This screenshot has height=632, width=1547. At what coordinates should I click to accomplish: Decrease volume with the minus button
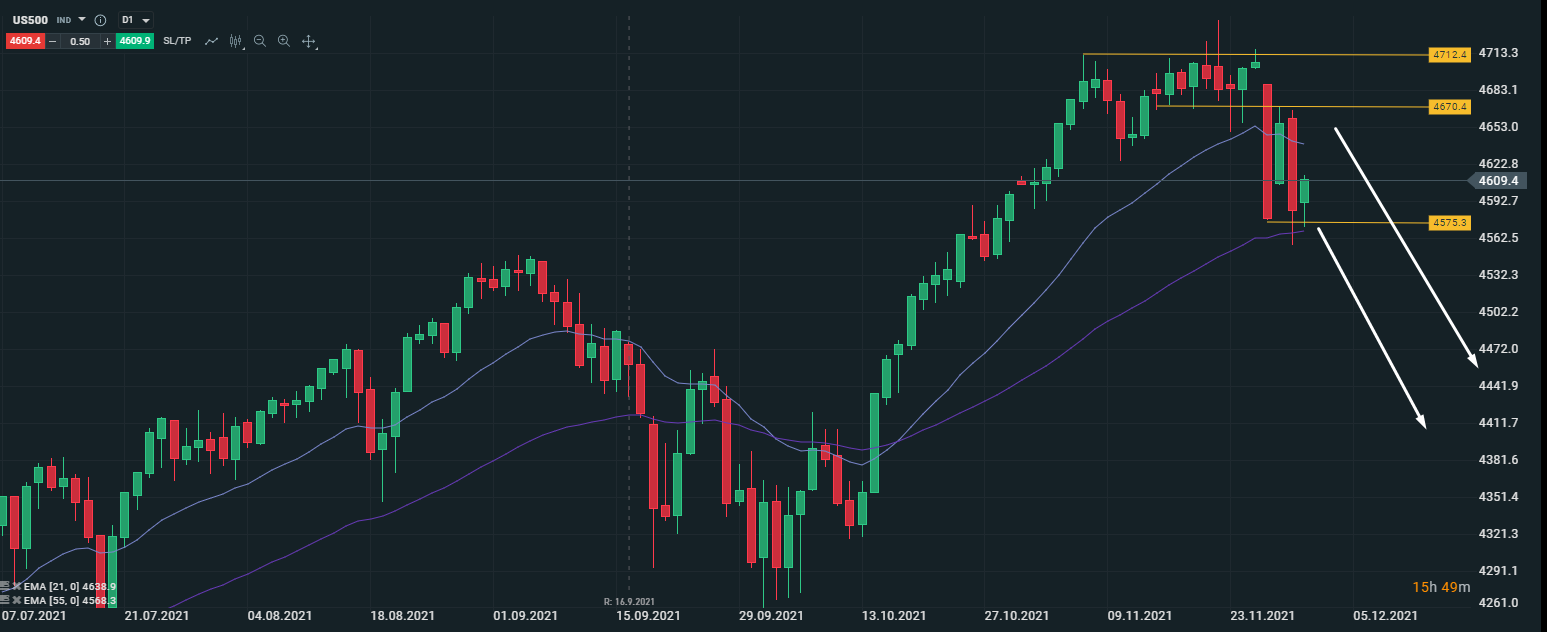[52, 41]
